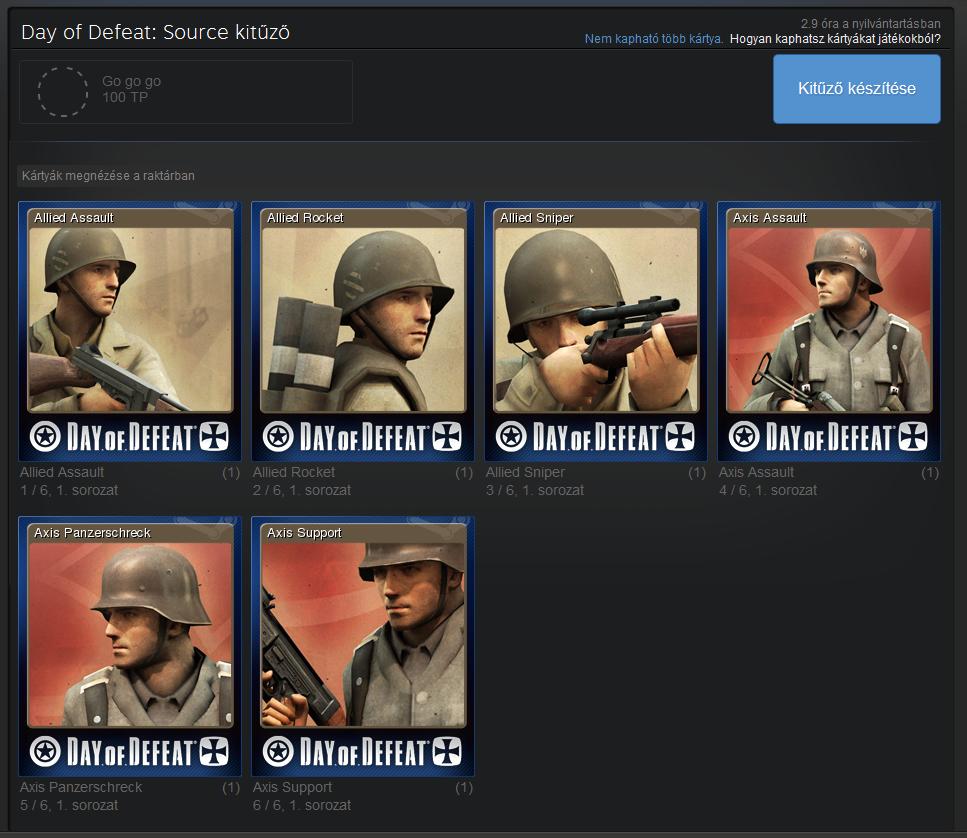Select the Allied Sniper card image

pyautogui.click(x=596, y=331)
